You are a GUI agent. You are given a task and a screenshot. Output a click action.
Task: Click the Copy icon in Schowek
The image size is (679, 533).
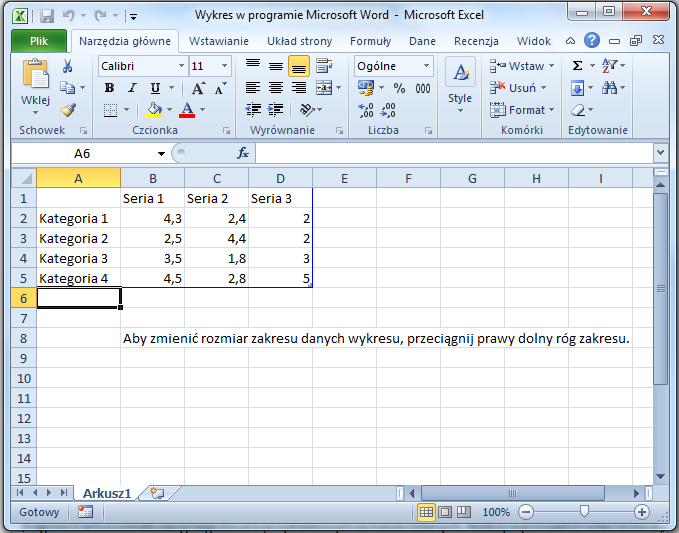click(x=67, y=88)
